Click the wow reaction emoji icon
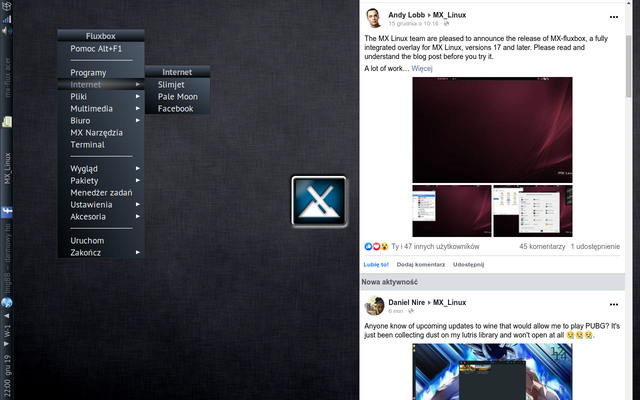This screenshot has height=400, width=640. [384, 247]
